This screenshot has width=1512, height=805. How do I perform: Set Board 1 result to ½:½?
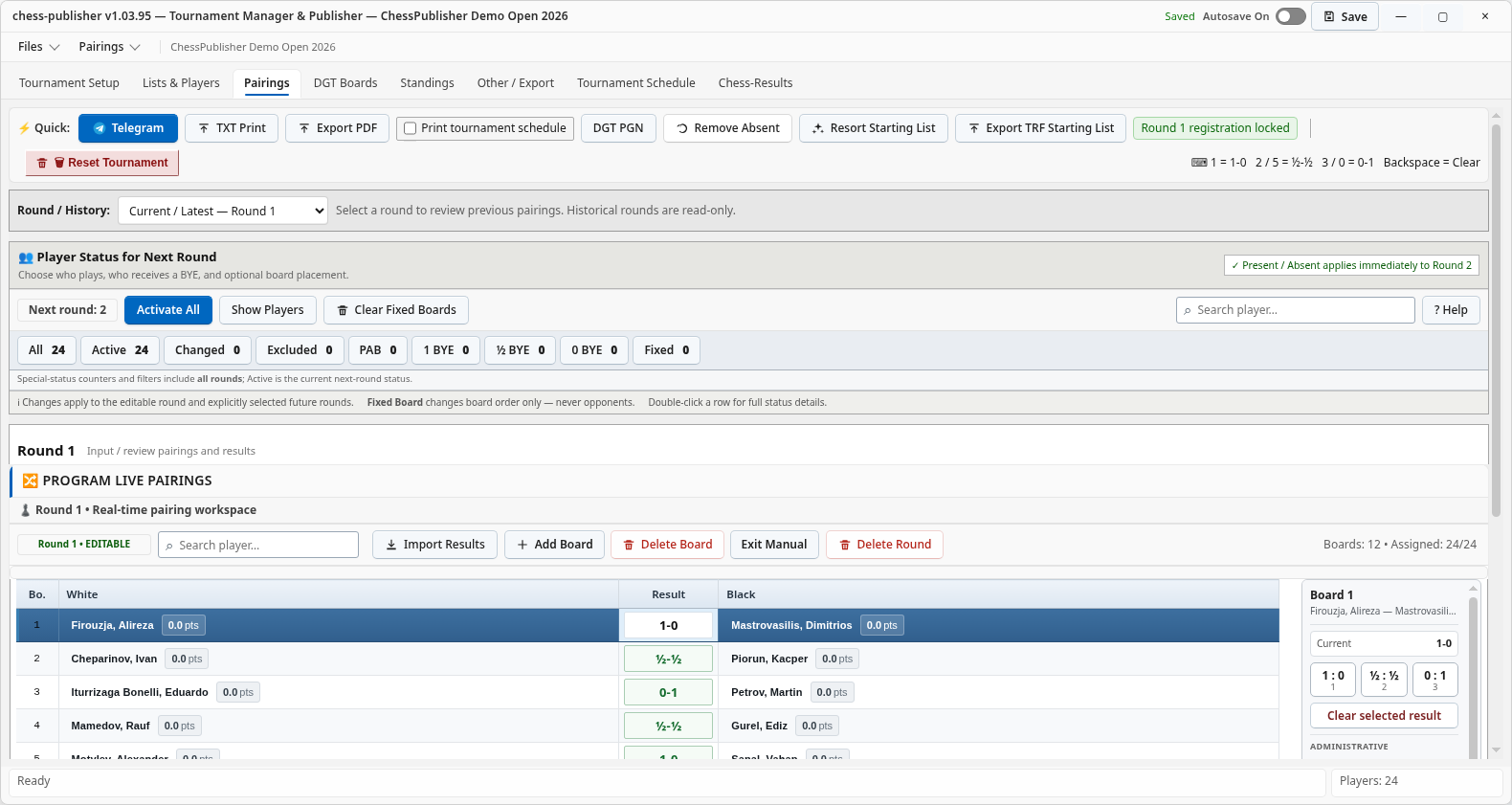1384,680
